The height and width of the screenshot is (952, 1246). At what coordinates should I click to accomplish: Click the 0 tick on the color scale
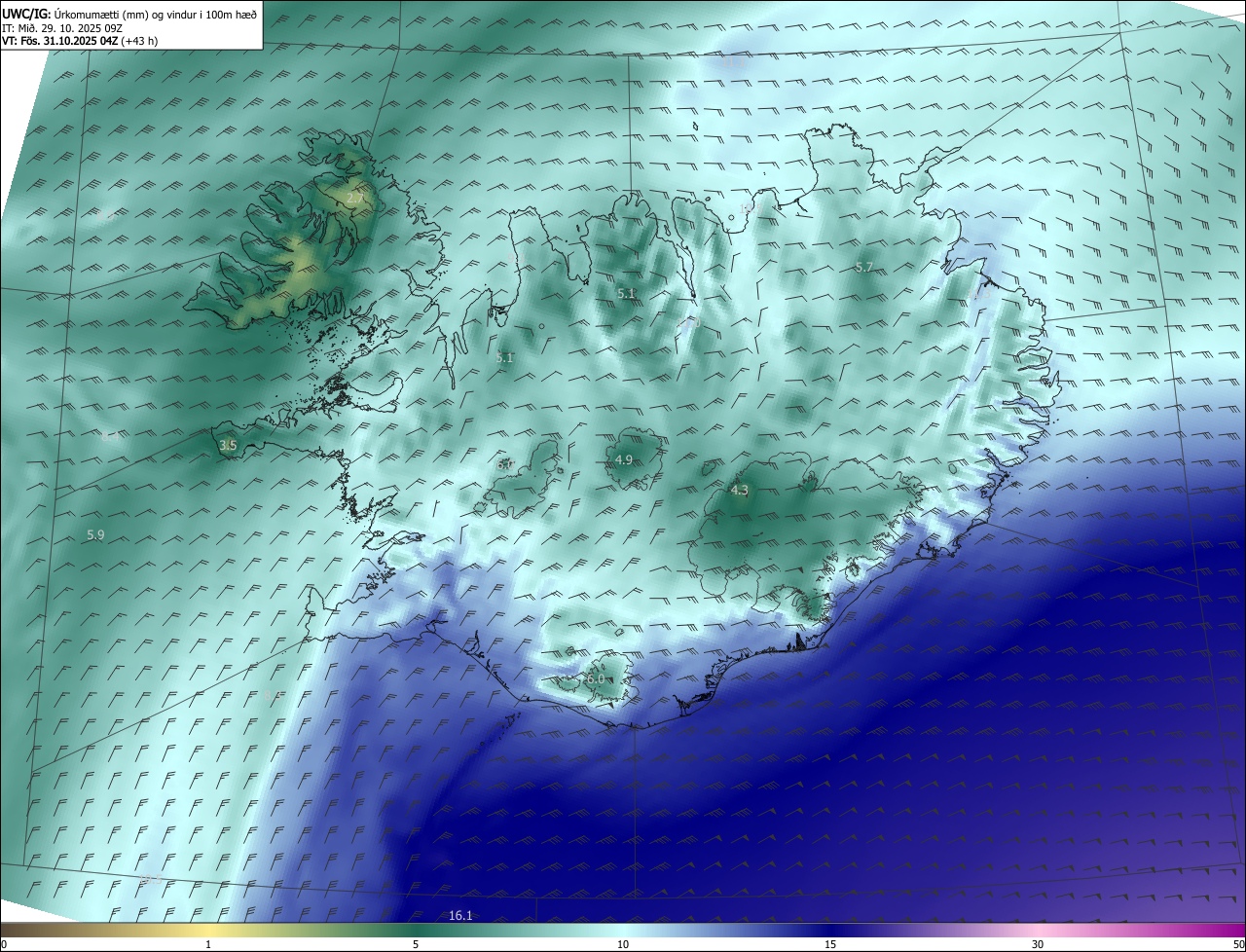[4, 944]
